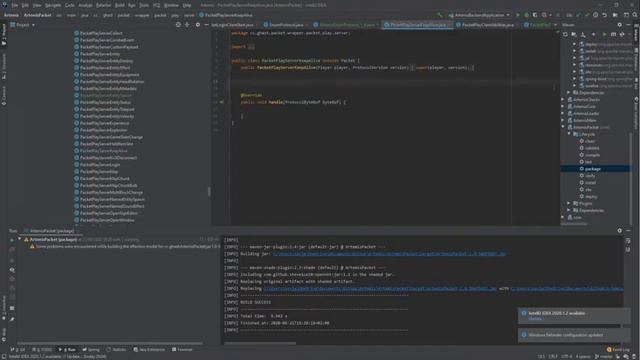Hide the Project panel with minus icon
The width and height of the screenshot is (640, 360).
click(207, 25)
